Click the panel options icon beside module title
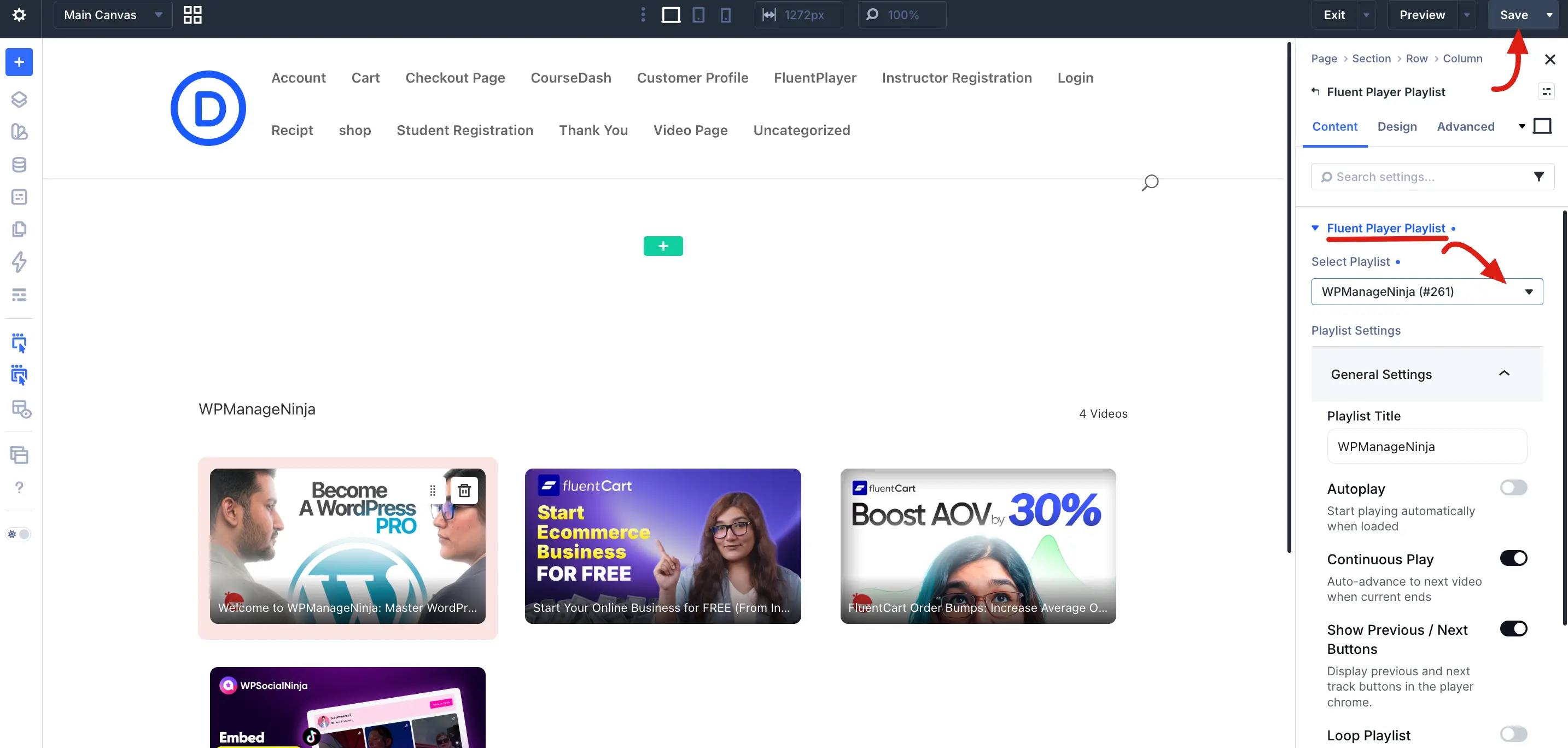The width and height of the screenshot is (1568, 748). pos(1546,91)
